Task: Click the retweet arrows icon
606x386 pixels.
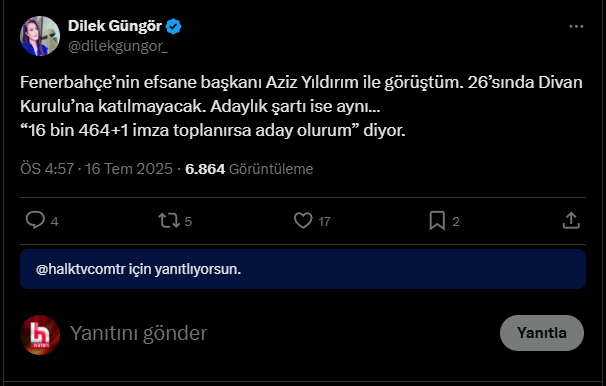Action: [x=169, y=221]
